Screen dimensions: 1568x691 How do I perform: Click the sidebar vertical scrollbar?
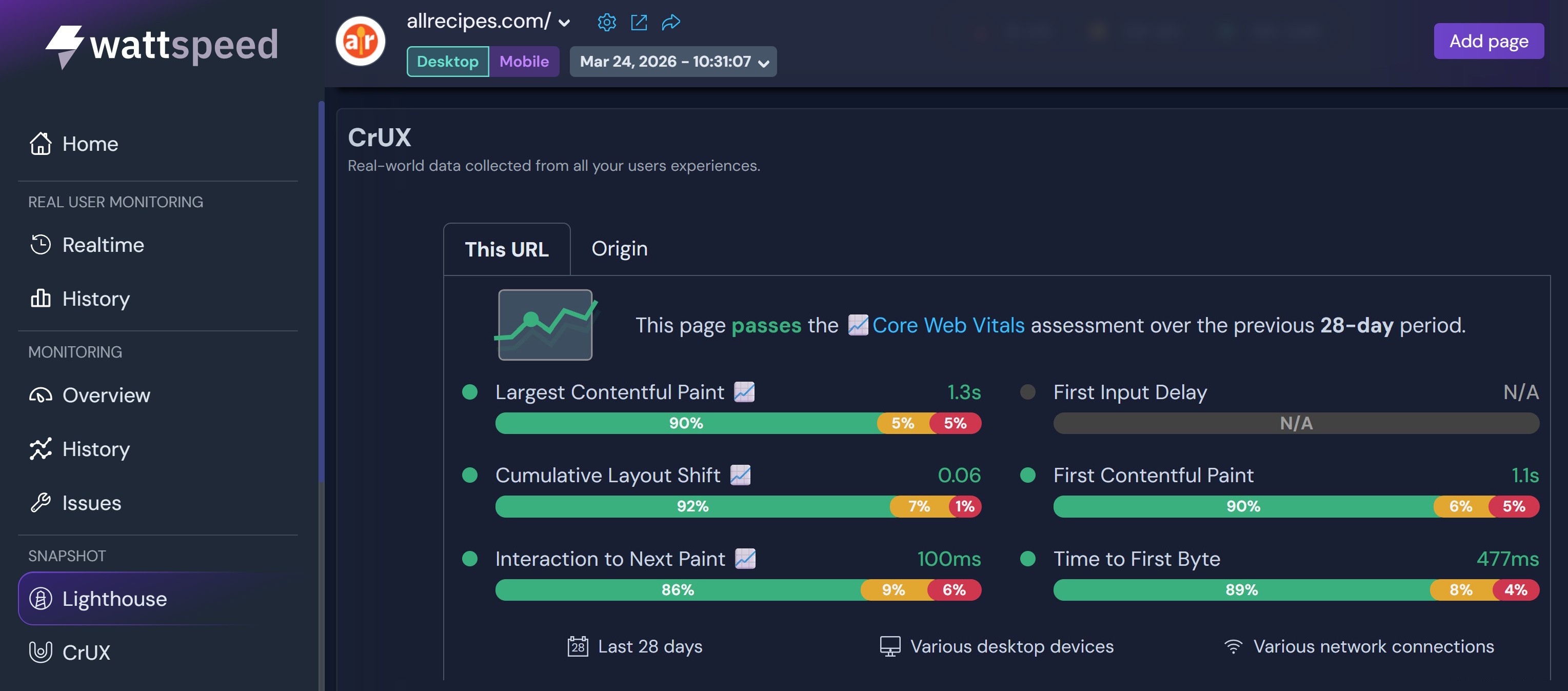(x=321, y=292)
